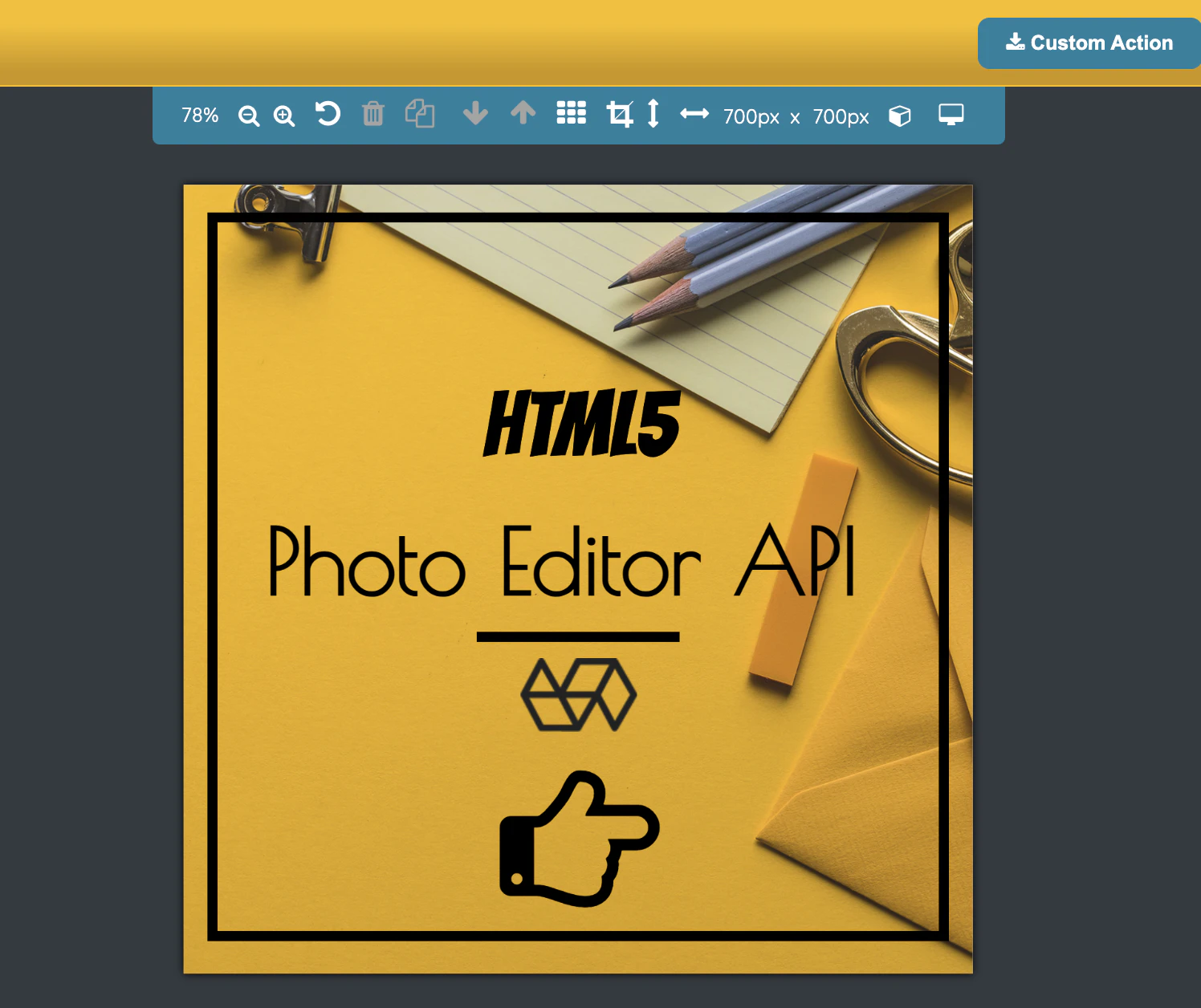
Task: Select the Zoom out tool
Action: (x=249, y=116)
